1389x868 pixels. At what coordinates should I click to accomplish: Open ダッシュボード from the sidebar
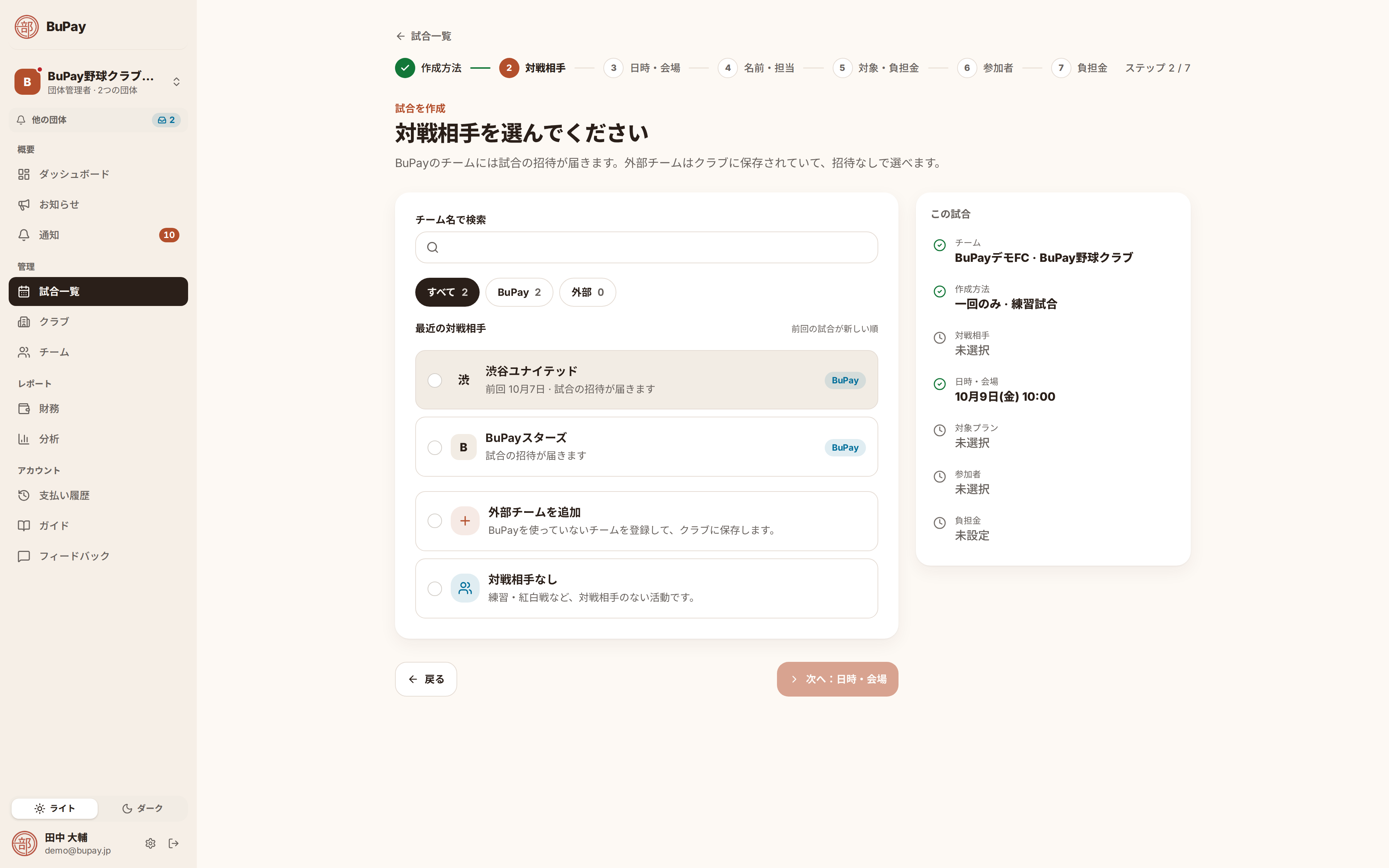pyautogui.click(x=98, y=174)
